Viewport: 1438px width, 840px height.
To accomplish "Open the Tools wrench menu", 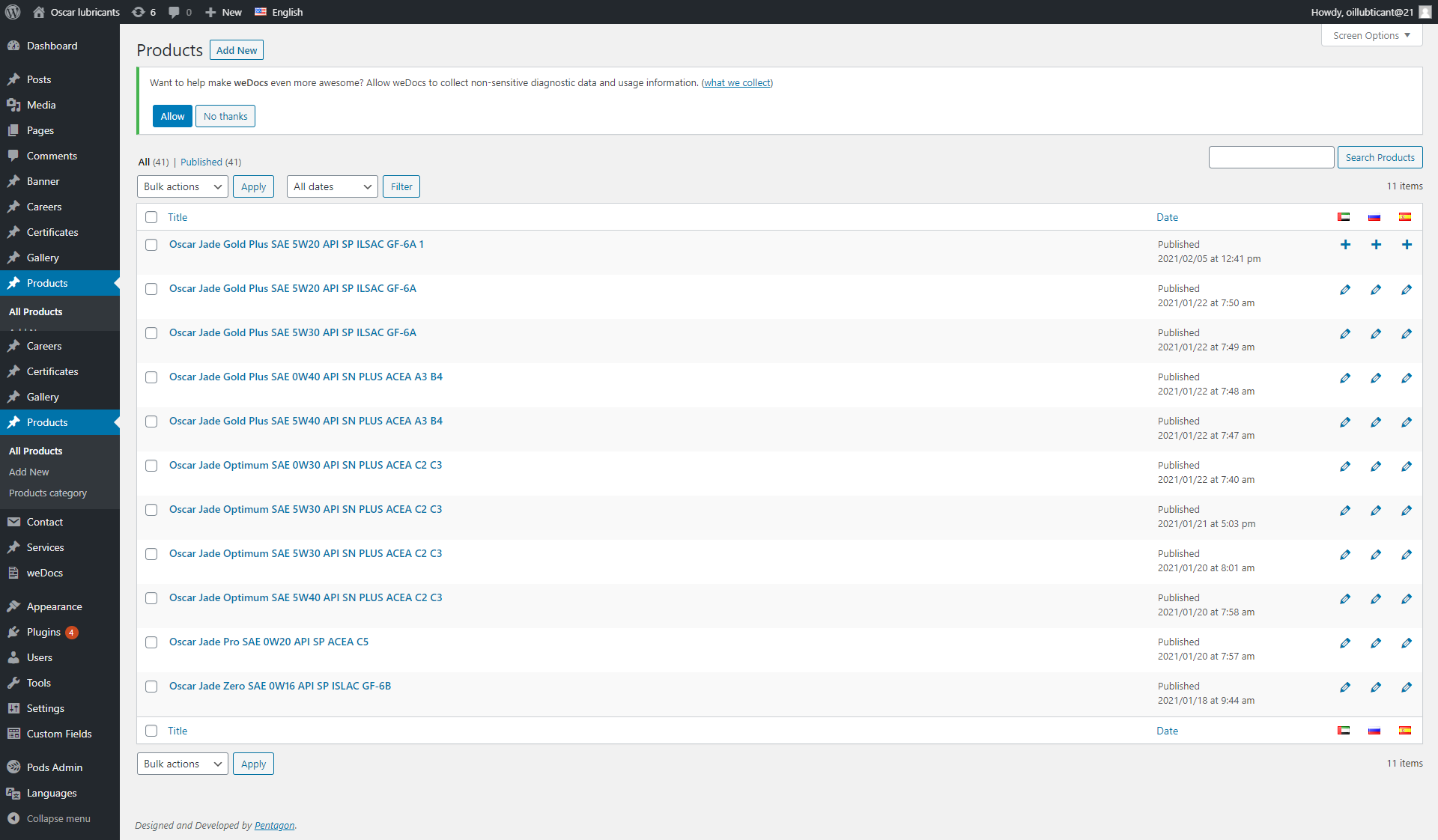I will (60, 683).
